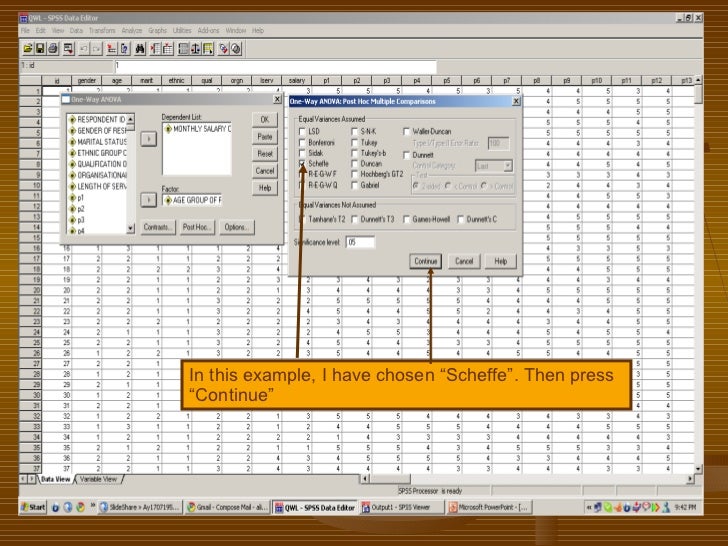Click Cancel in Post Hoc dialog
Image resolution: width=728 pixels, height=546 pixels.
[x=464, y=261]
